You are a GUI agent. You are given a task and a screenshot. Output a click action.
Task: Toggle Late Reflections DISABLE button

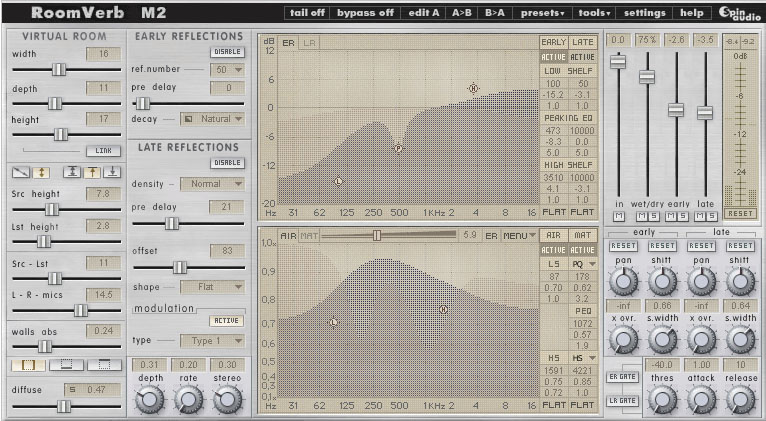coord(228,163)
